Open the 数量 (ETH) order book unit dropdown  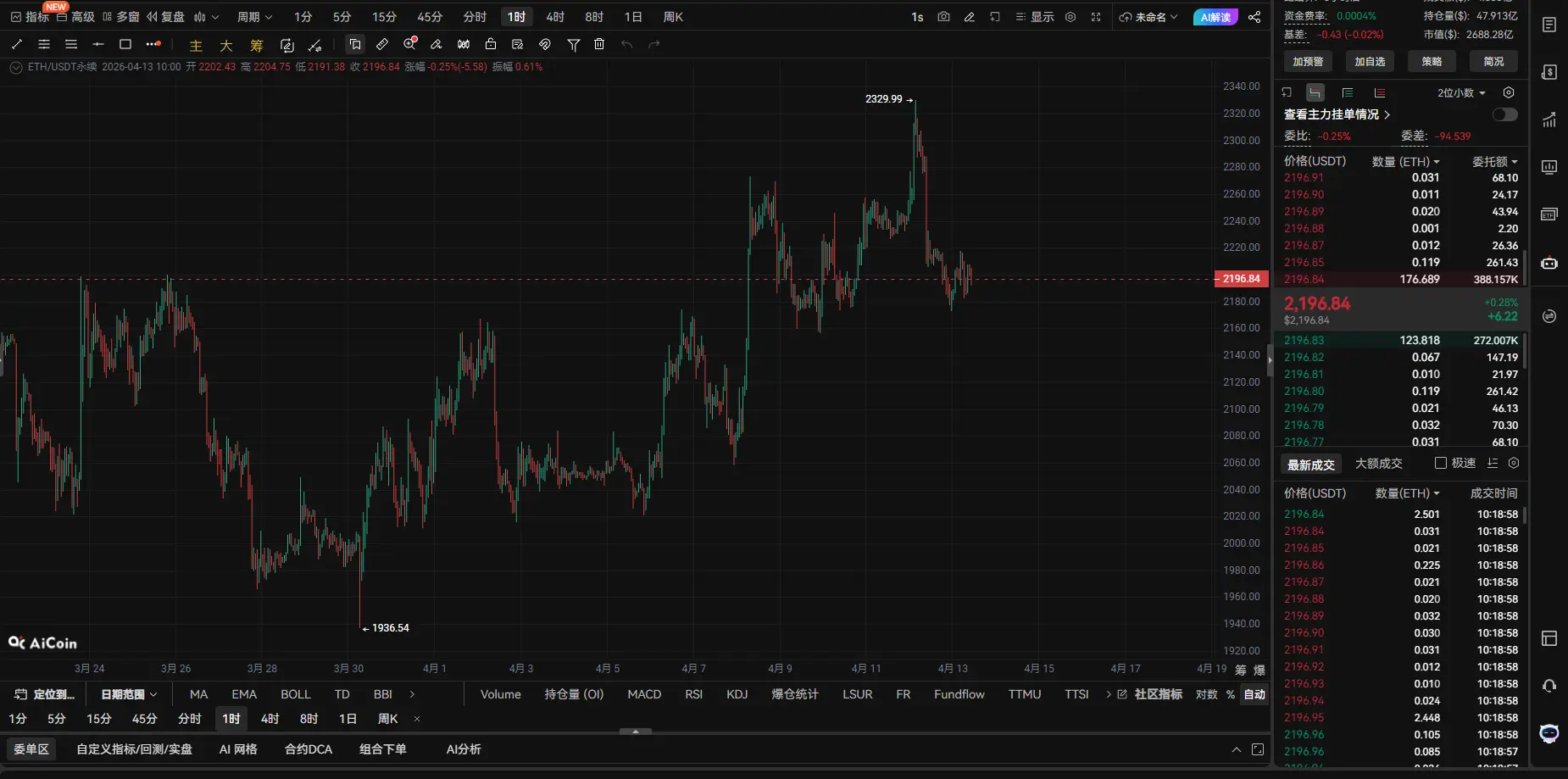click(1405, 161)
